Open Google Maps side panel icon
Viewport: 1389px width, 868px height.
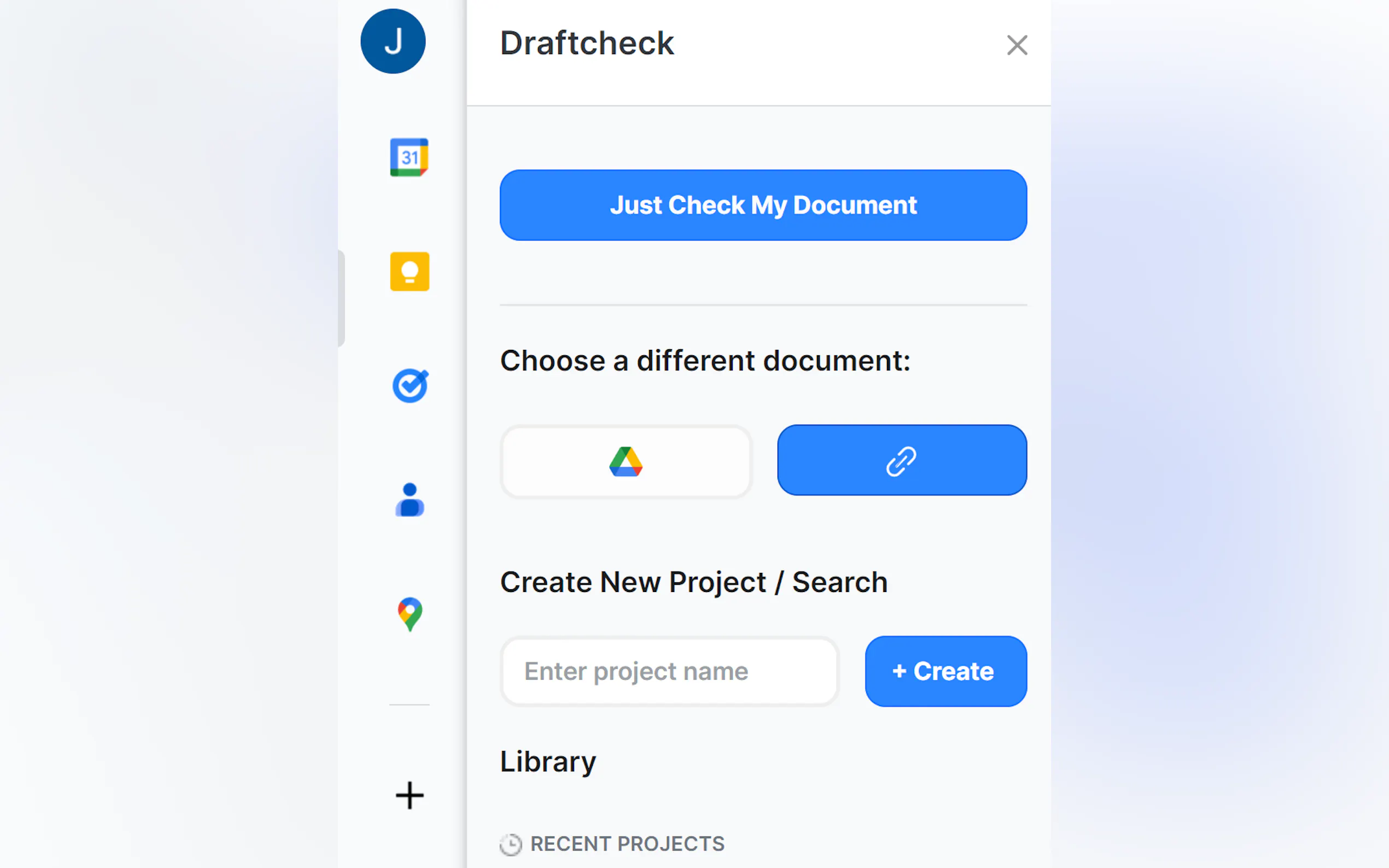pyautogui.click(x=409, y=615)
